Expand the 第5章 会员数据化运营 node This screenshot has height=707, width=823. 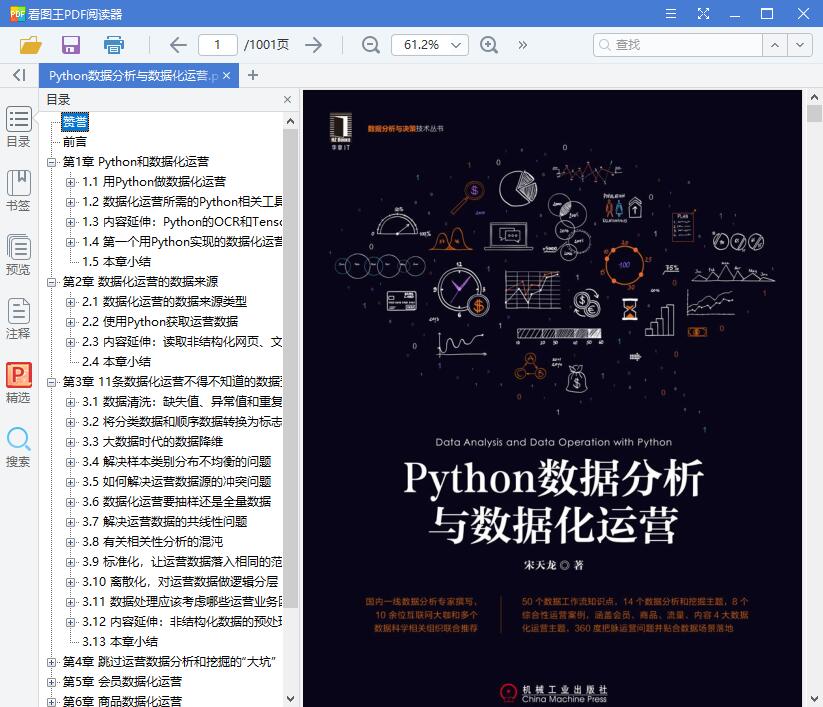51,682
